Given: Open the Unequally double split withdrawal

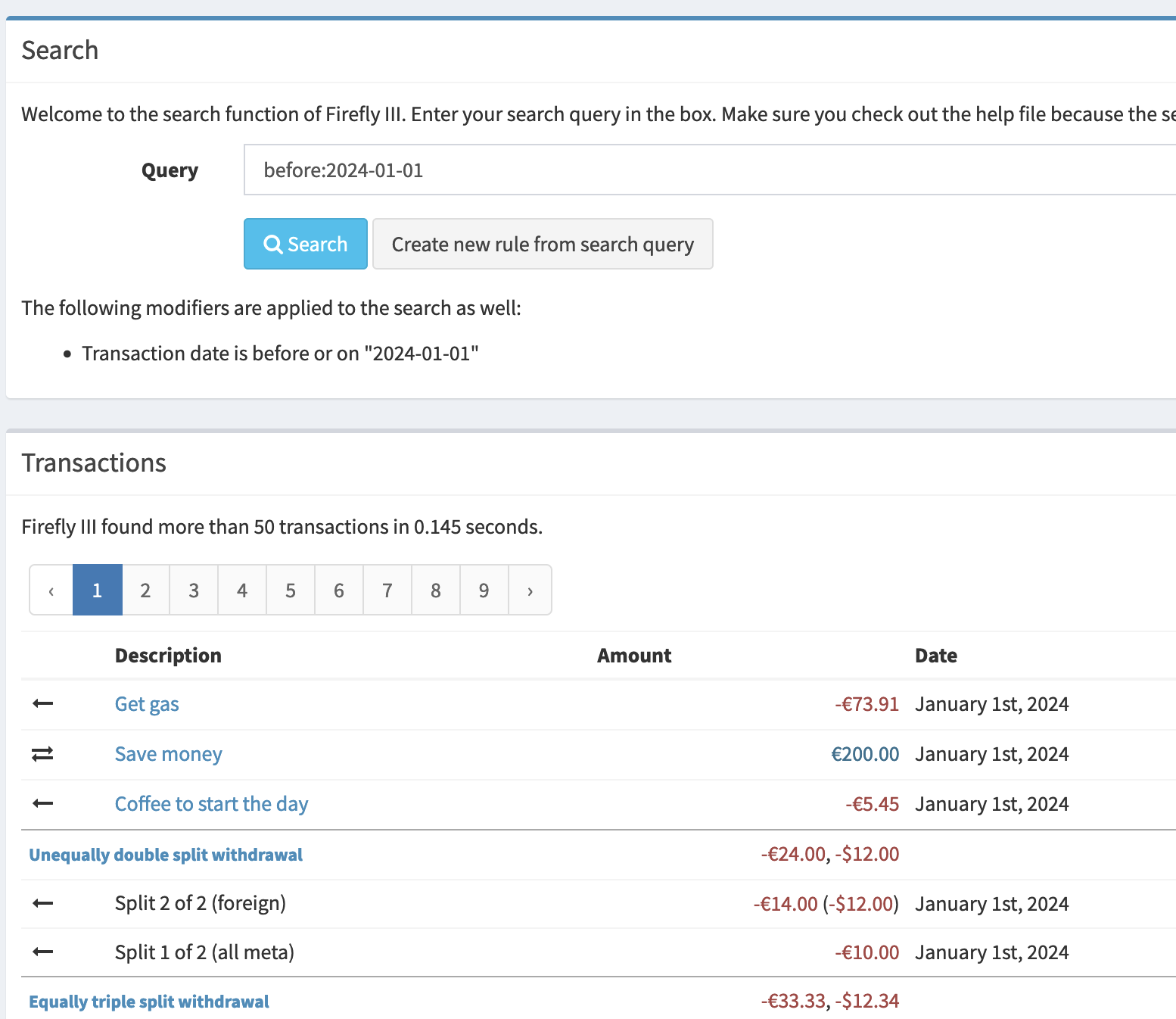Looking at the screenshot, I should [x=165, y=854].
